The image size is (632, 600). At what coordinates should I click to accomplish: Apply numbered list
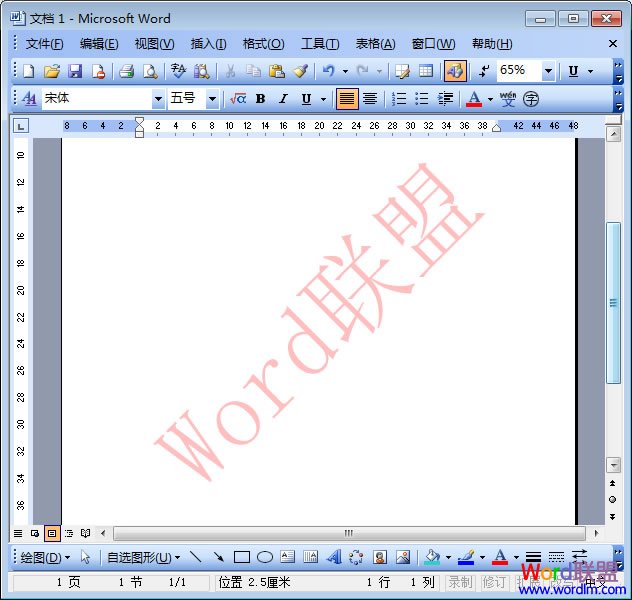pyautogui.click(x=399, y=99)
